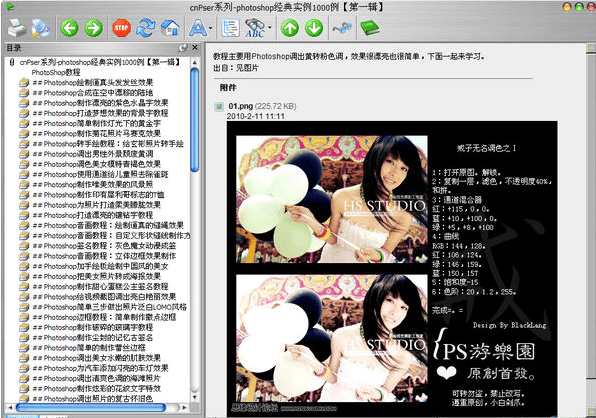Open Photoshop音画教程:绘制逼真的缝绳效果 topic
This screenshot has height=418, width=596.
click(x=108, y=226)
